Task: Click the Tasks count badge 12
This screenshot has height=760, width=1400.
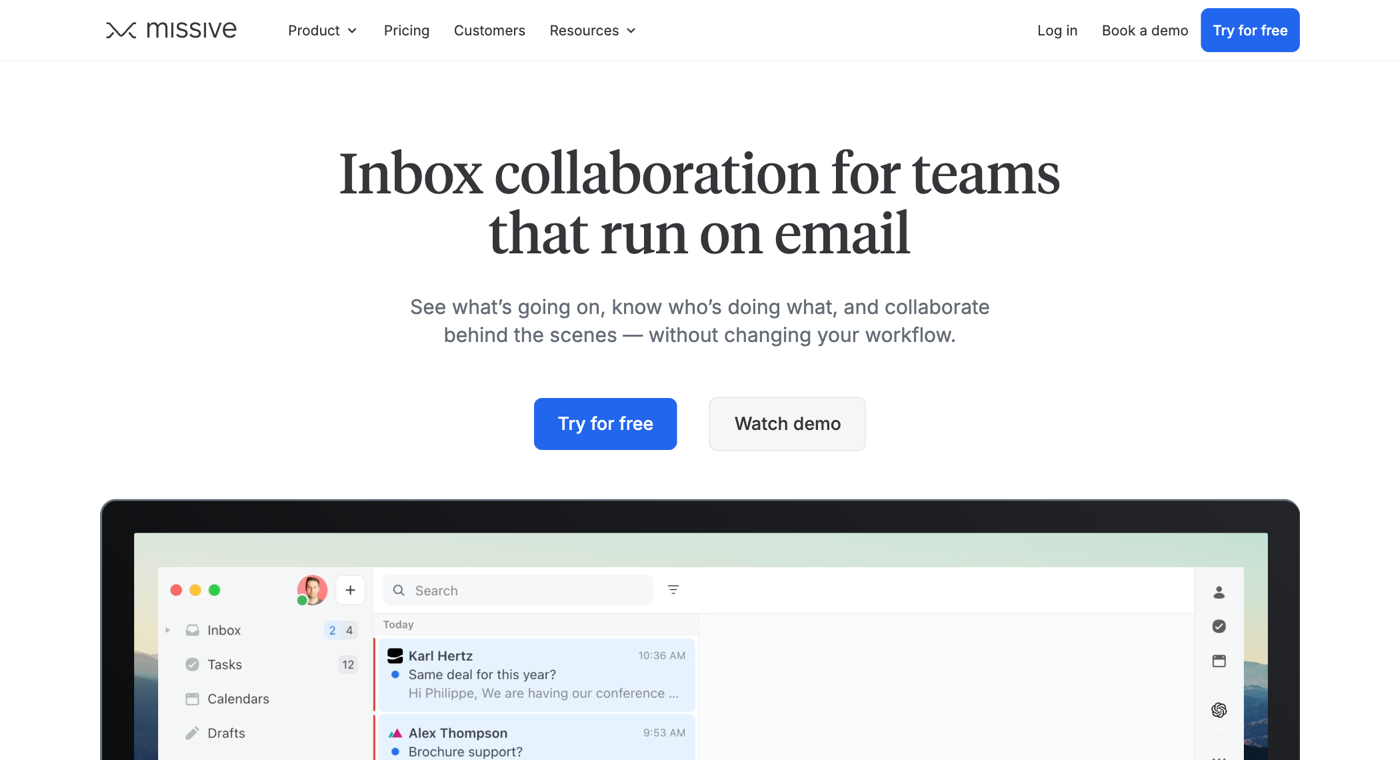Action: click(x=348, y=664)
